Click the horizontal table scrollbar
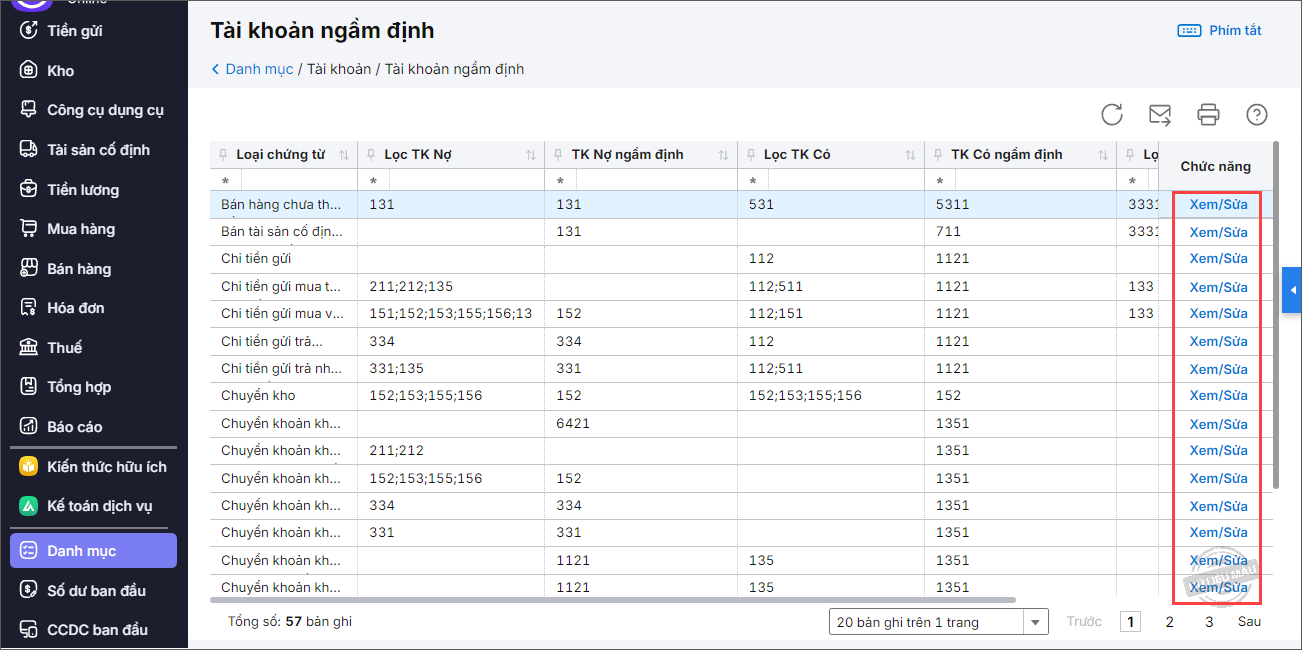The height and width of the screenshot is (650, 1302). pos(613,600)
